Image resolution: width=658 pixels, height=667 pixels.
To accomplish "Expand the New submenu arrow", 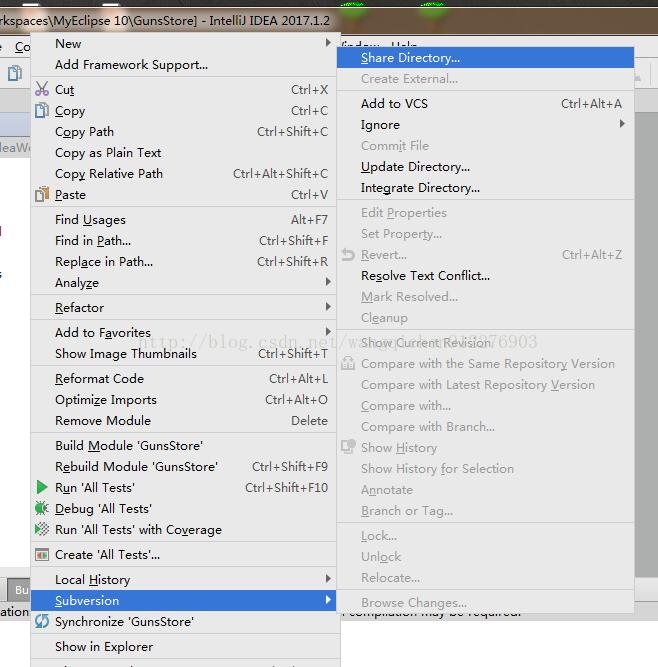I will 328,43.
